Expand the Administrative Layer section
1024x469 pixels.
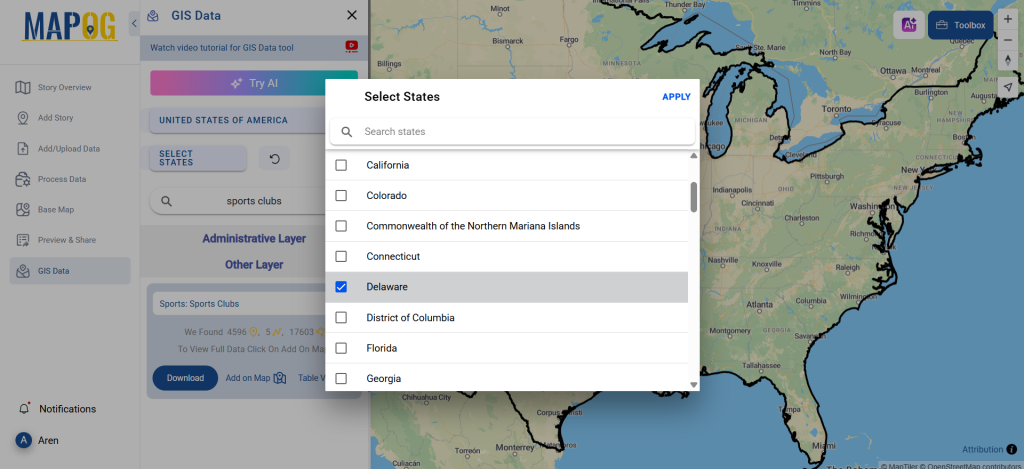coord(254,239)
